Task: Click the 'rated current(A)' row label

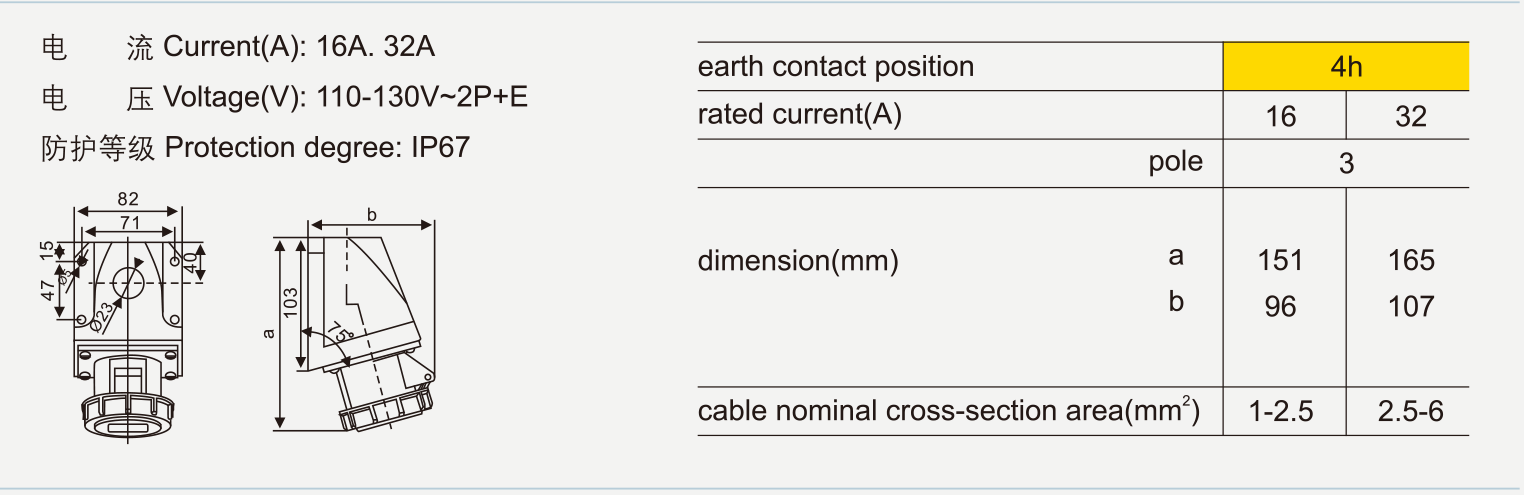Action: tap(800, 115)
